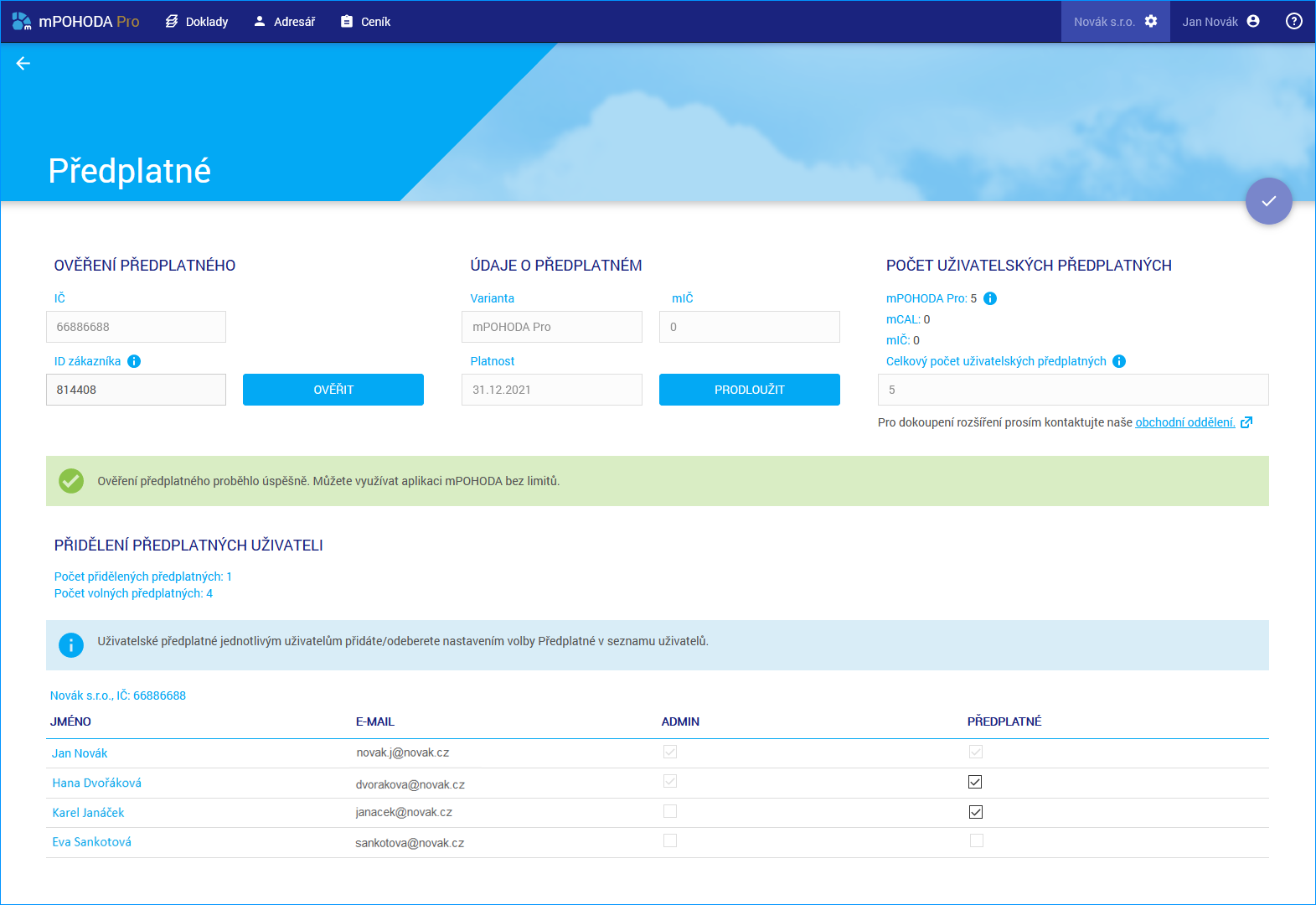Viewport: 1316px width, 905px height.
Task: Open Doklady menu
Action: tap(197, 22)
